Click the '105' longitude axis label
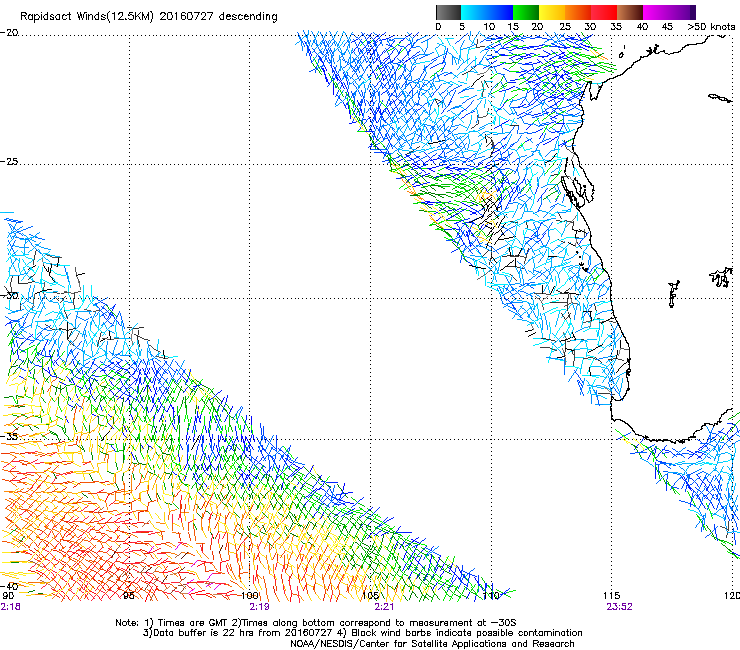 (370, 596)
